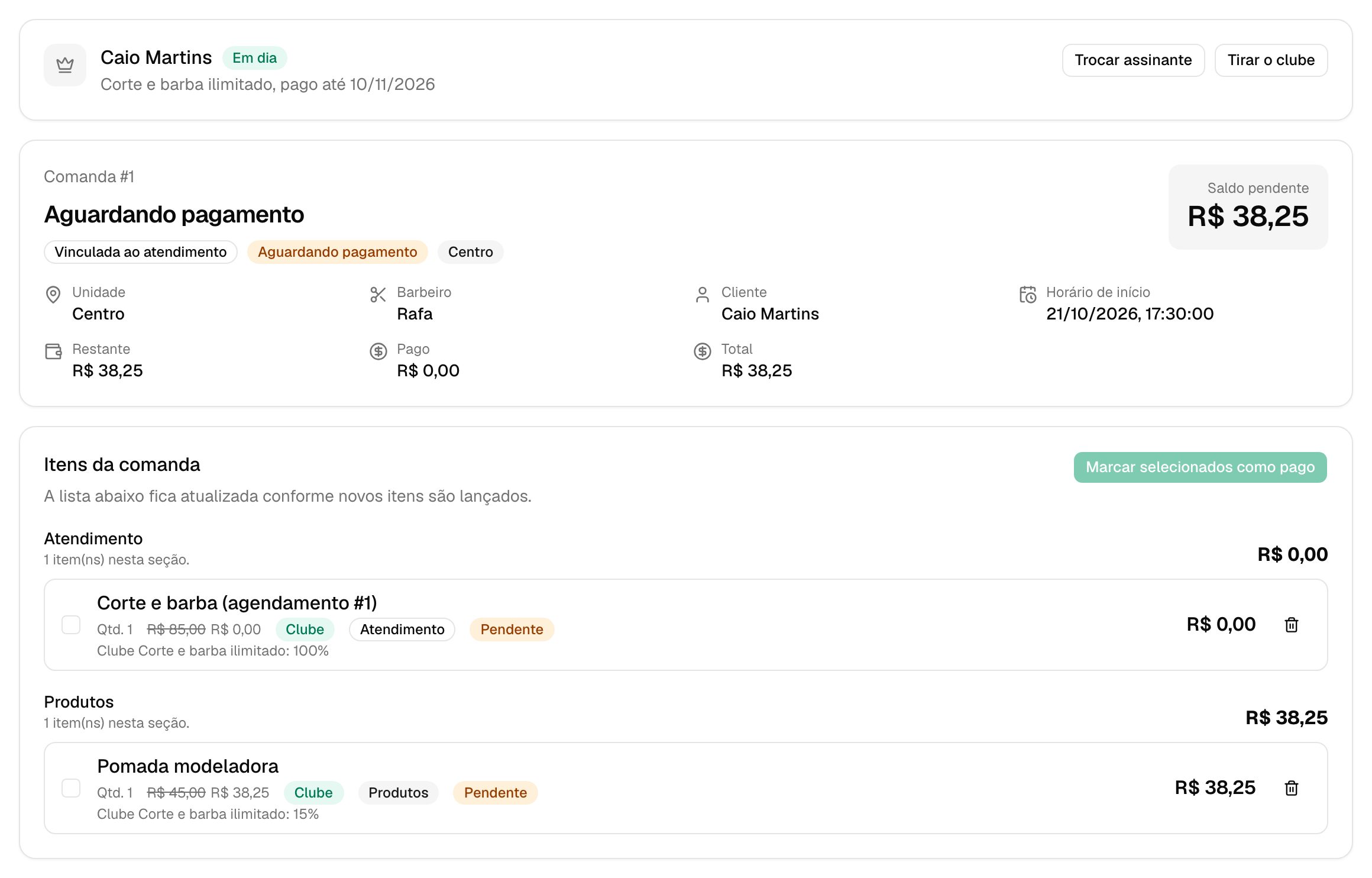Click the Atendimento tag on Corte e barba
The width and height of the screenshot is (1372, 878).
click(x=402, y=630)
